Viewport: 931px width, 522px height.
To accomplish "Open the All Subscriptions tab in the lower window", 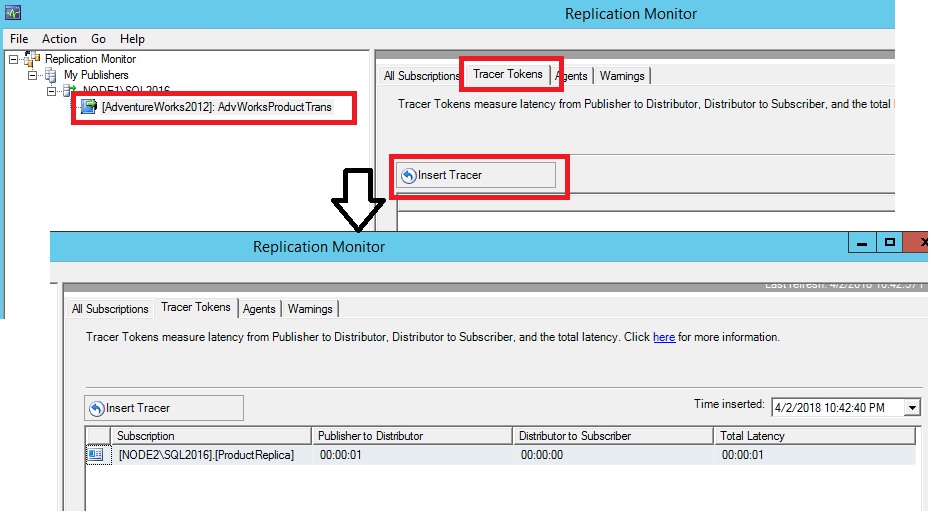I will click(x=110, y=309).
